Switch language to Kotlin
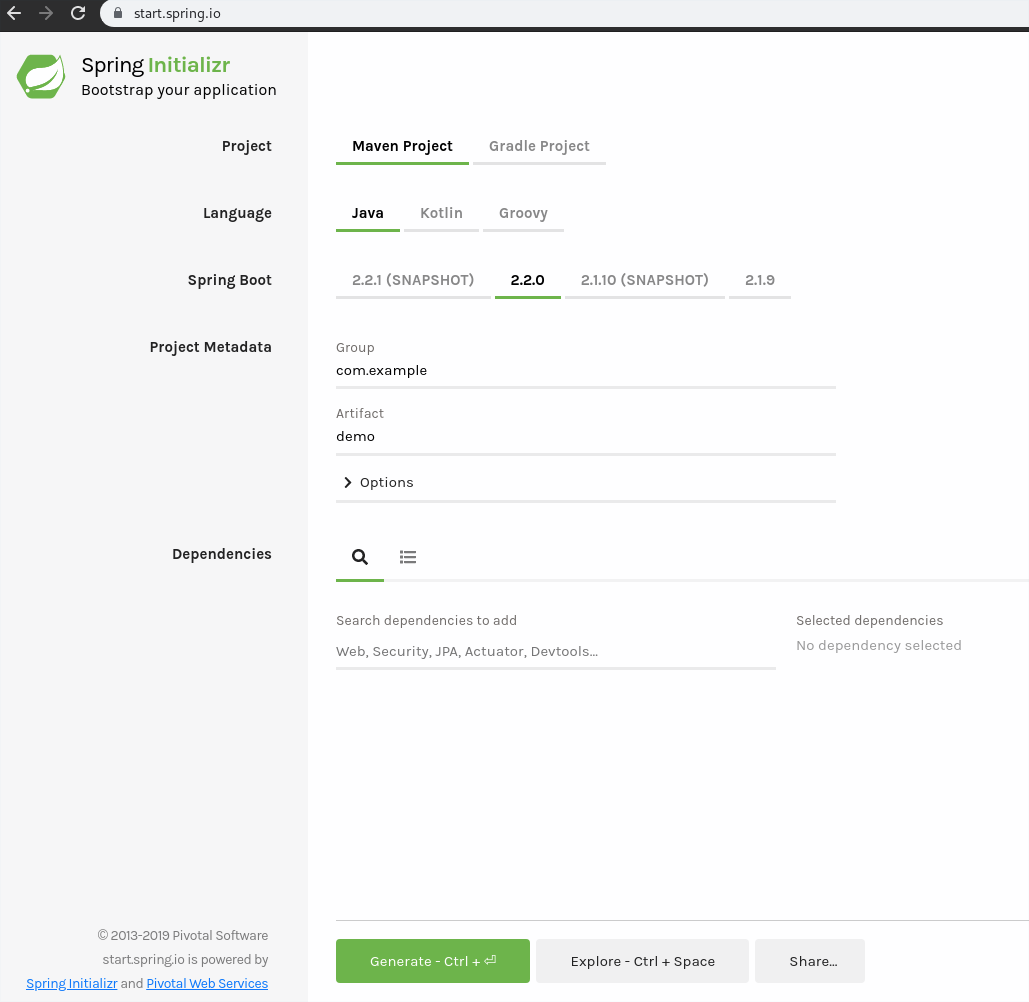 (x=441, y=212)
